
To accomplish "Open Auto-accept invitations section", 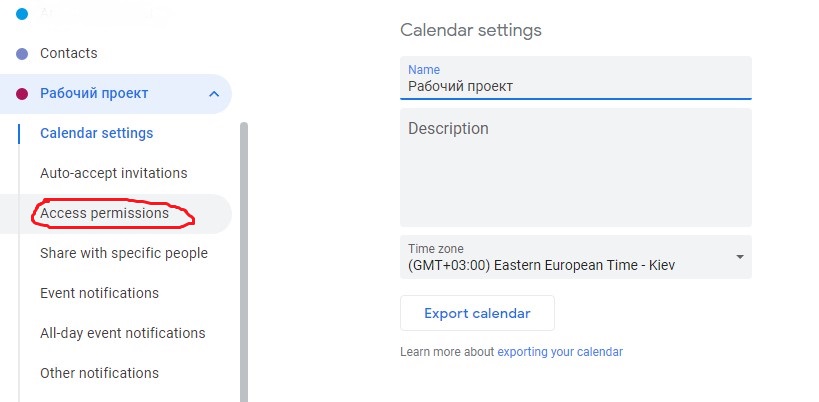I will point(113,173).
